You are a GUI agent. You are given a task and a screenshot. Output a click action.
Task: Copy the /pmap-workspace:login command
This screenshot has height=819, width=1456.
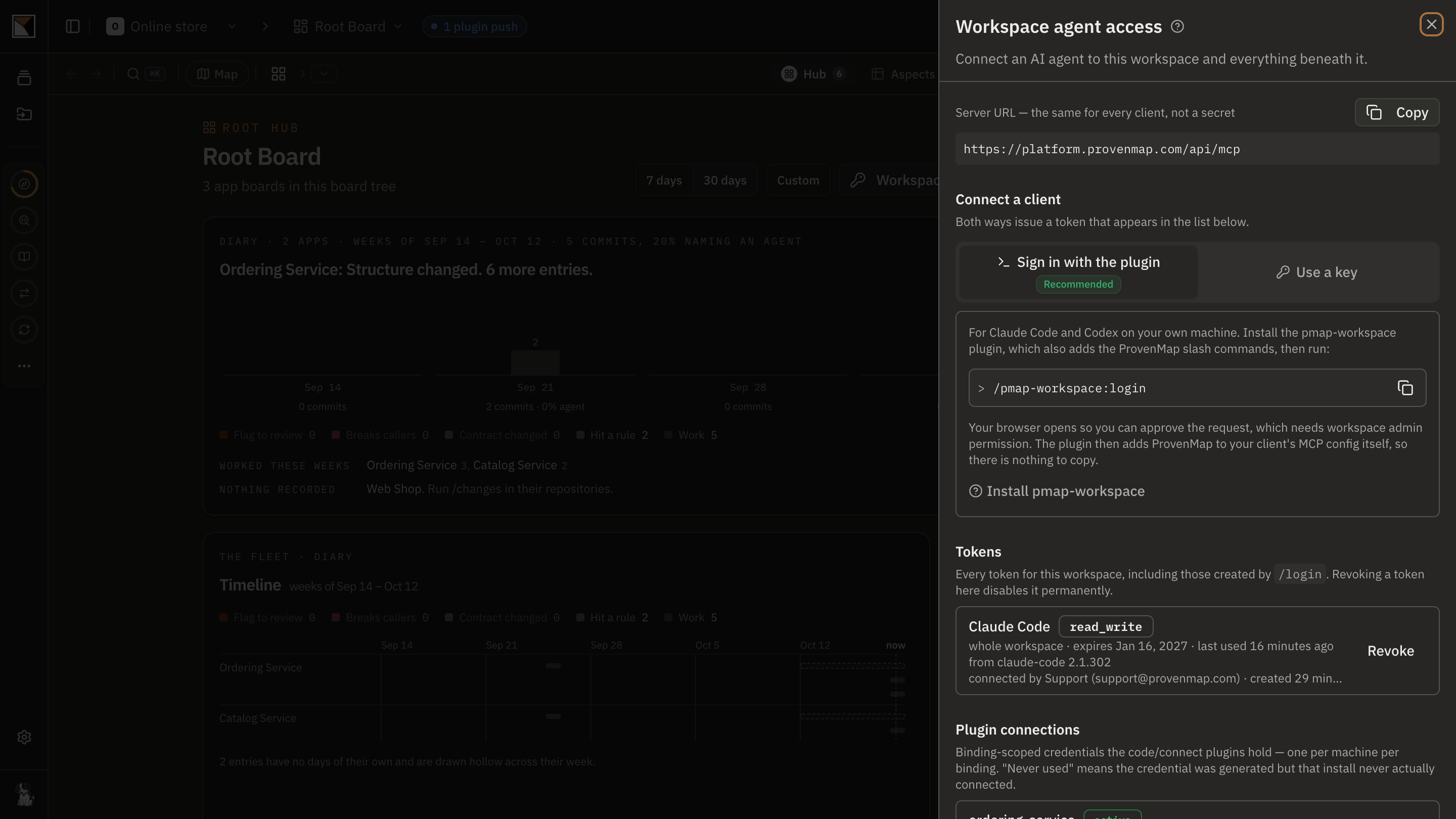click(x=1405, y=388)
